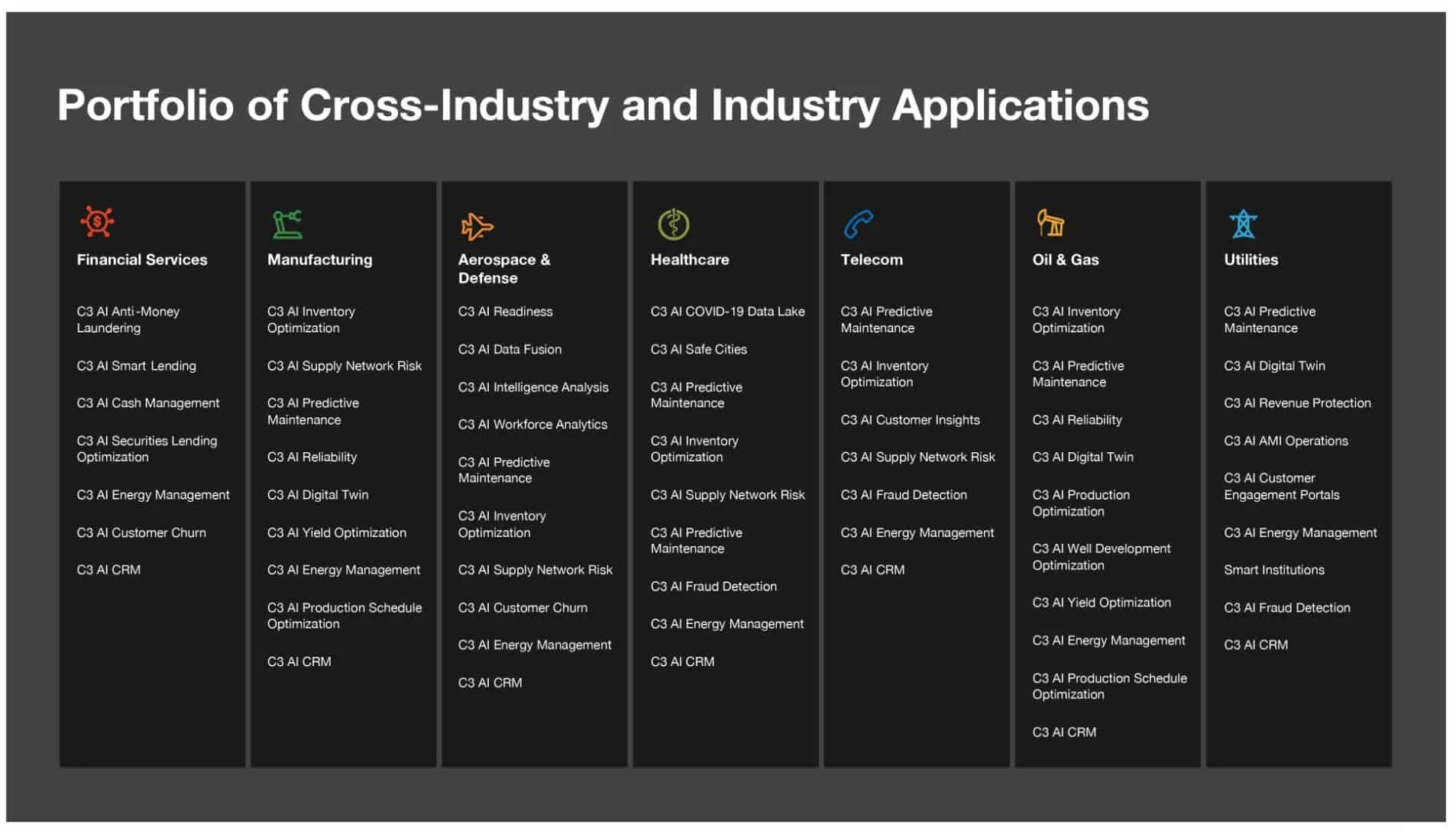Select the Telecom heading

pos(872,260)
